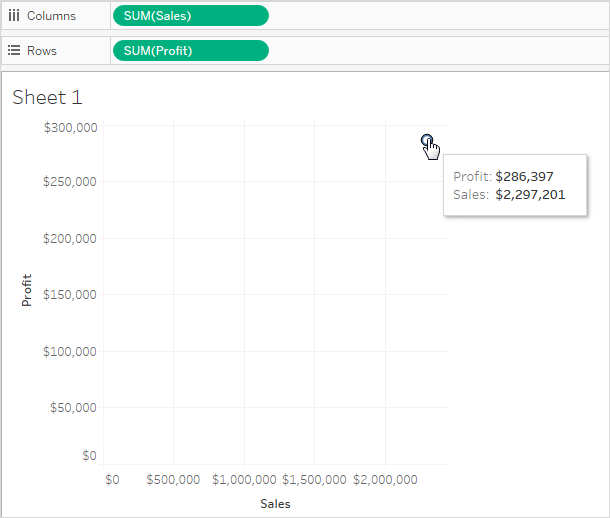
Task: Click the Sheet 1 title
Action: (x=47, y=97)
